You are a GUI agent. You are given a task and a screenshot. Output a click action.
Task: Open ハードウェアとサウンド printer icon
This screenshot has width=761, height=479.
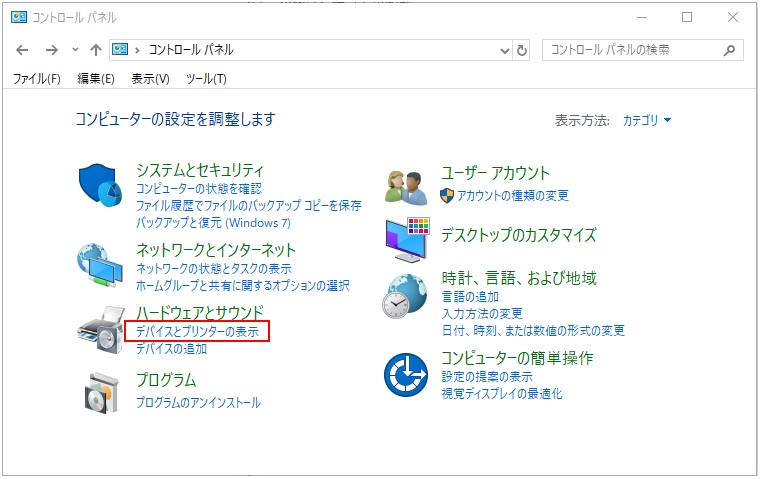point(101,330)
